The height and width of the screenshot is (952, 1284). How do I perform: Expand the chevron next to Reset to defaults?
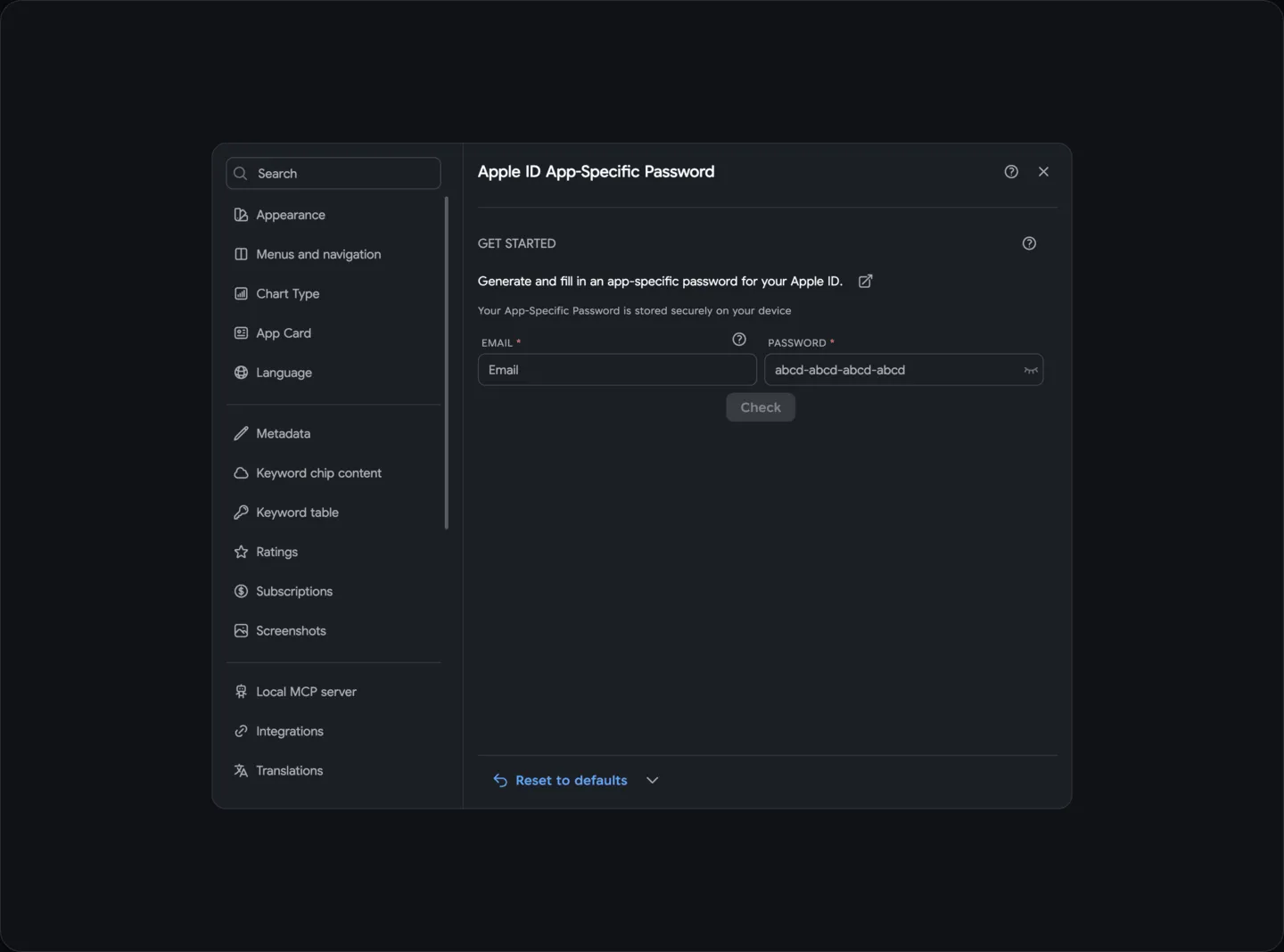pos(653,781)
